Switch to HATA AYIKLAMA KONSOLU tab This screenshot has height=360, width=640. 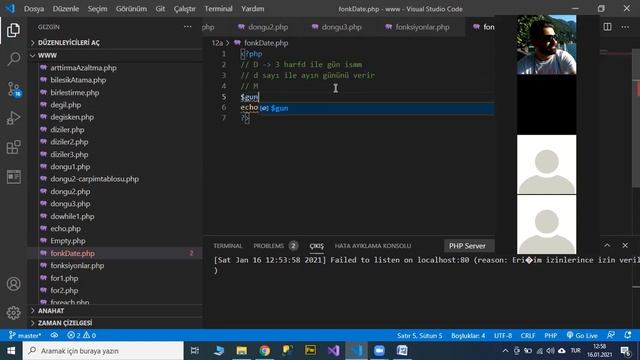373,246
